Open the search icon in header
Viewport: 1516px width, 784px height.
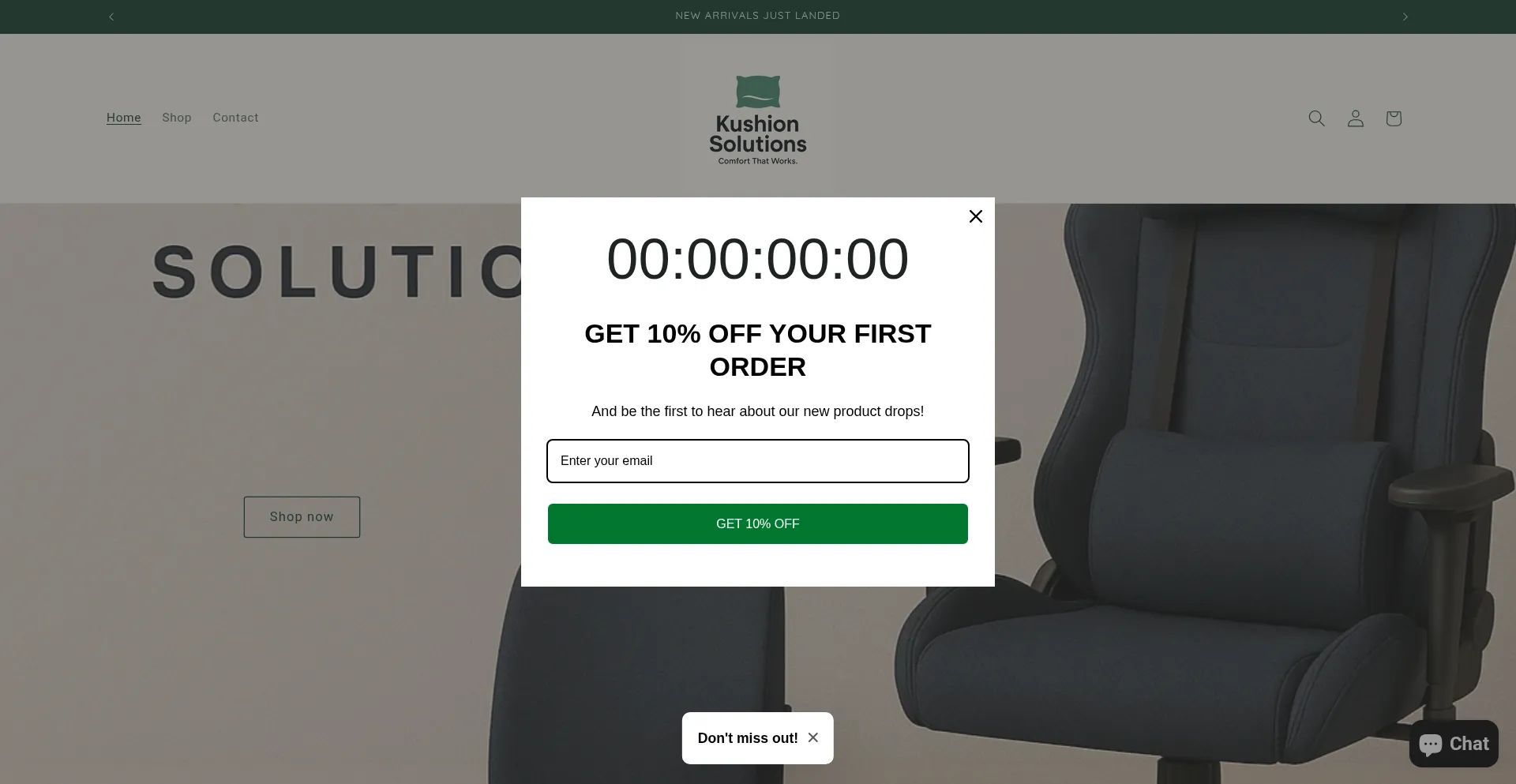coord(1316,118)
